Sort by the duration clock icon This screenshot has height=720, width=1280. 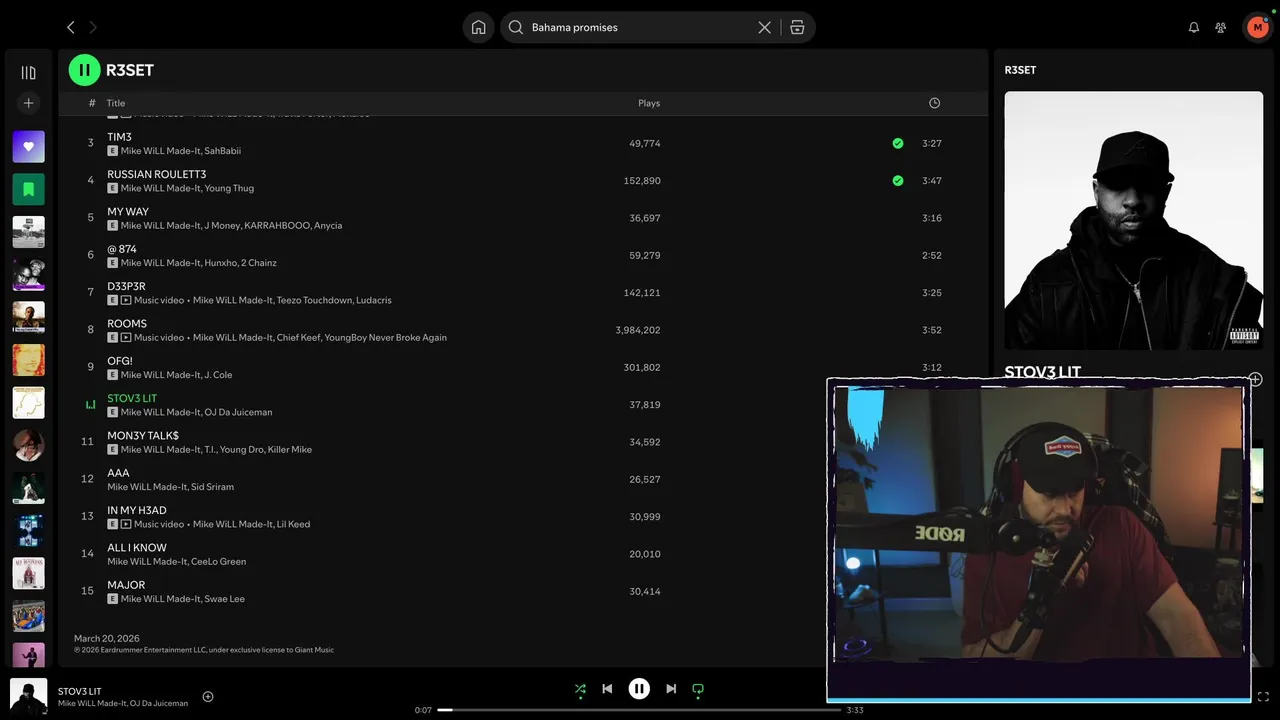click(x=934, y=103)
